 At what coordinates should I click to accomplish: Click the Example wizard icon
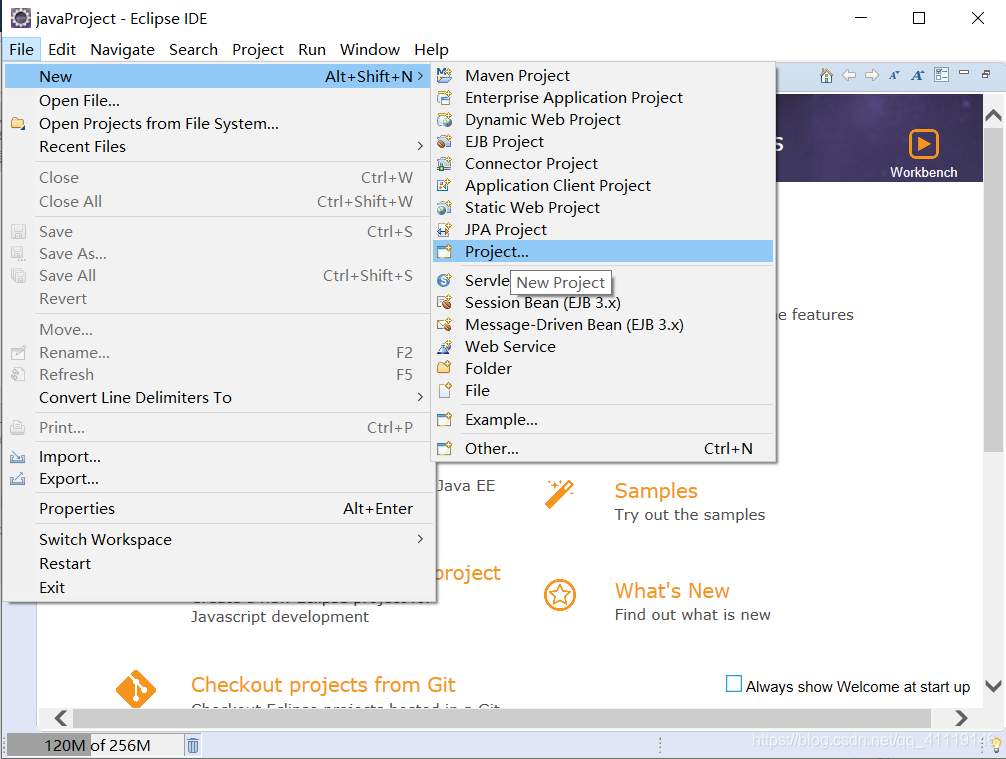pos(445,420)
